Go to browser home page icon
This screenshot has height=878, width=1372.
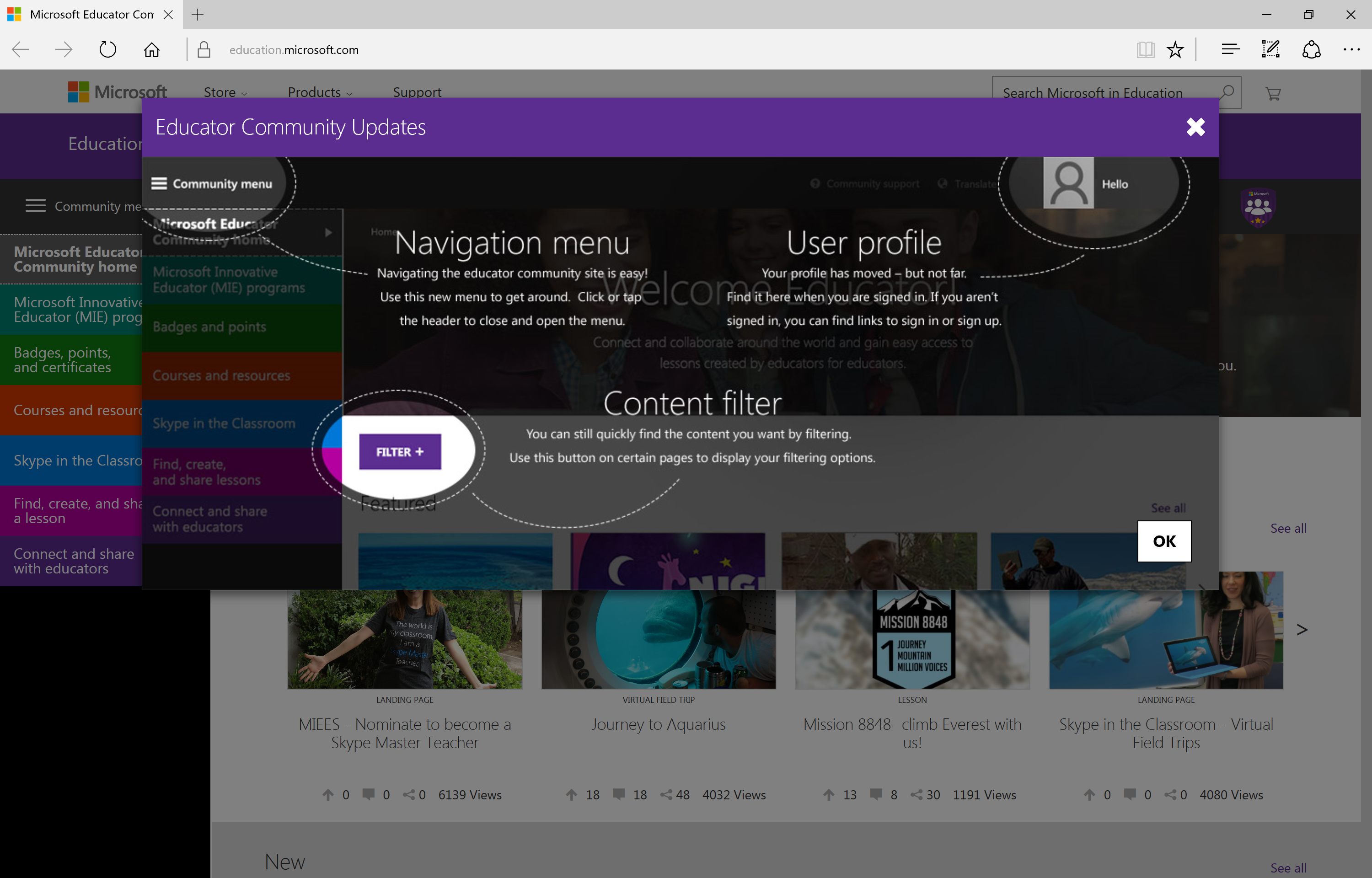[x=151, y=49]
